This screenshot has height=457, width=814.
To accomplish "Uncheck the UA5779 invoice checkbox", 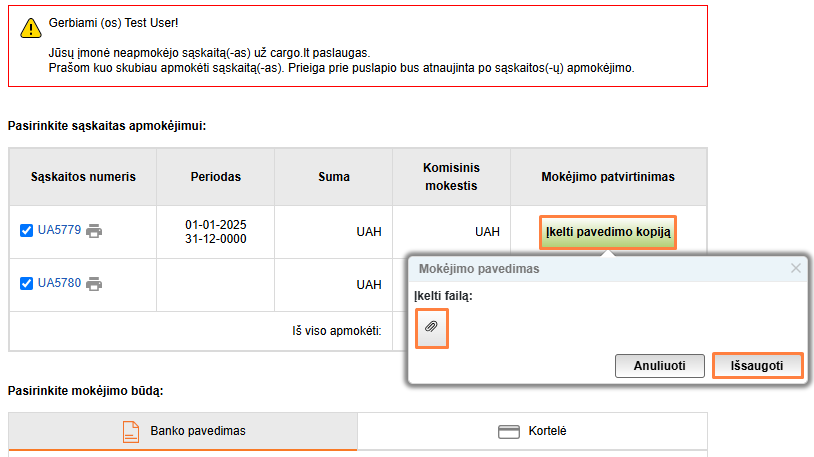I will click(x=27, y=231).
